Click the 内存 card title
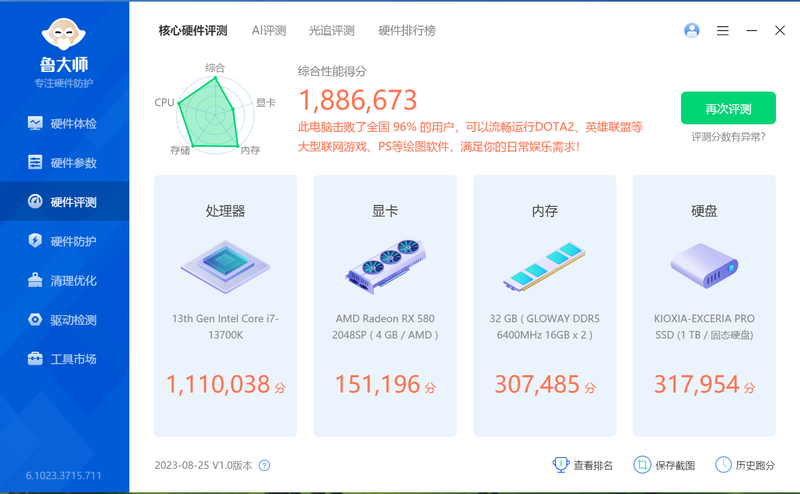 (x=544, y=211)
